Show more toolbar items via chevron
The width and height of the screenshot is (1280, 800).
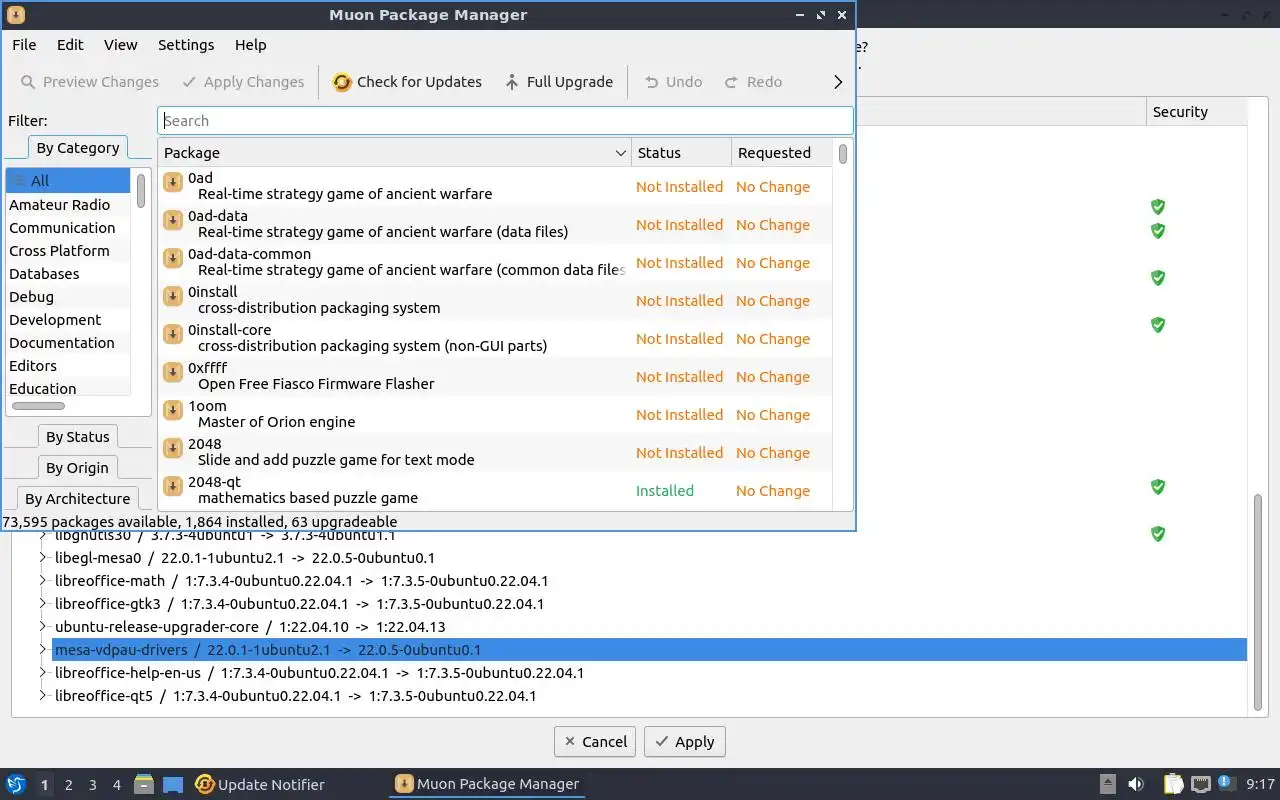[x=838, y=82]
